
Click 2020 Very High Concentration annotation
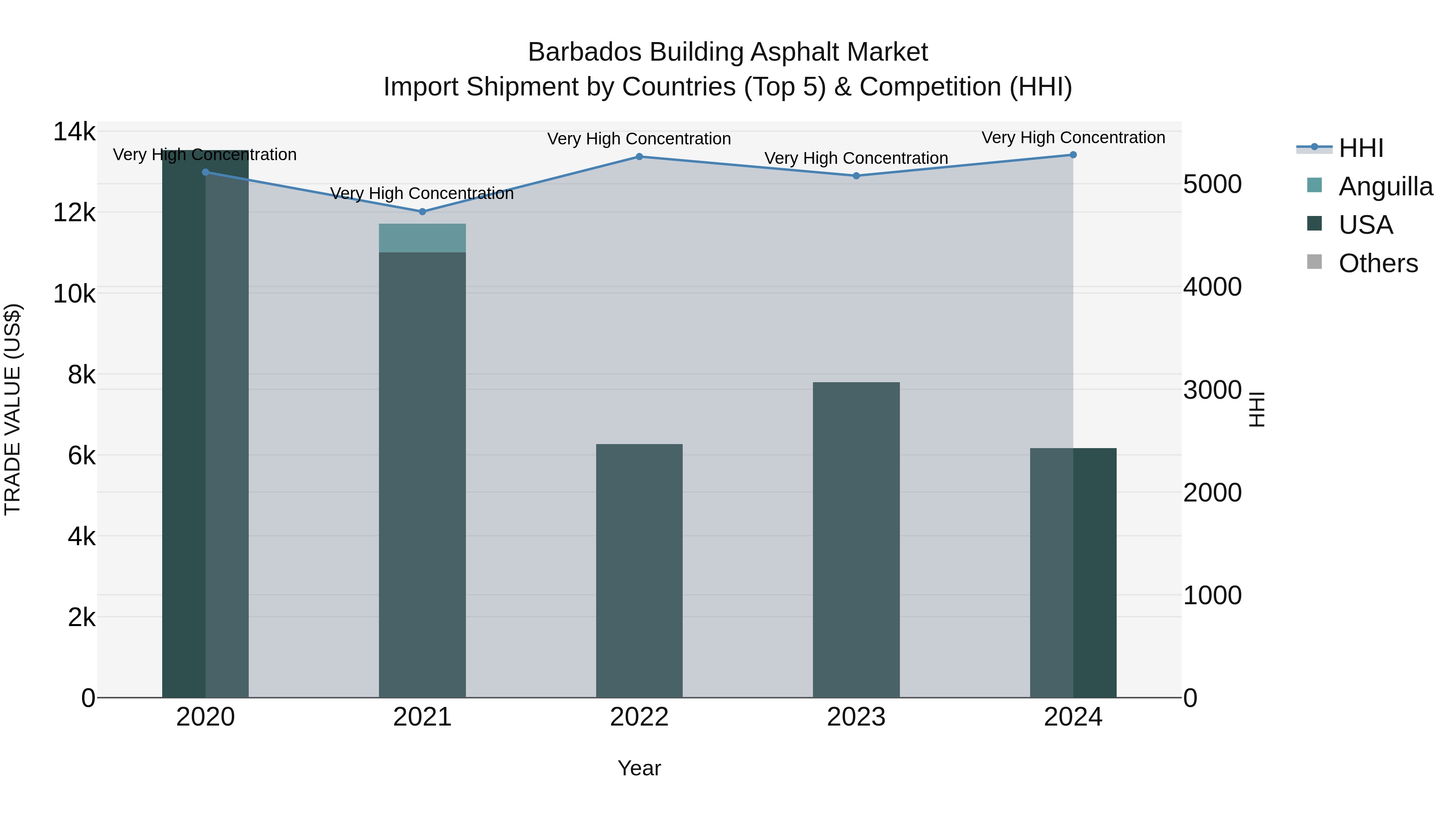point(205,155)
